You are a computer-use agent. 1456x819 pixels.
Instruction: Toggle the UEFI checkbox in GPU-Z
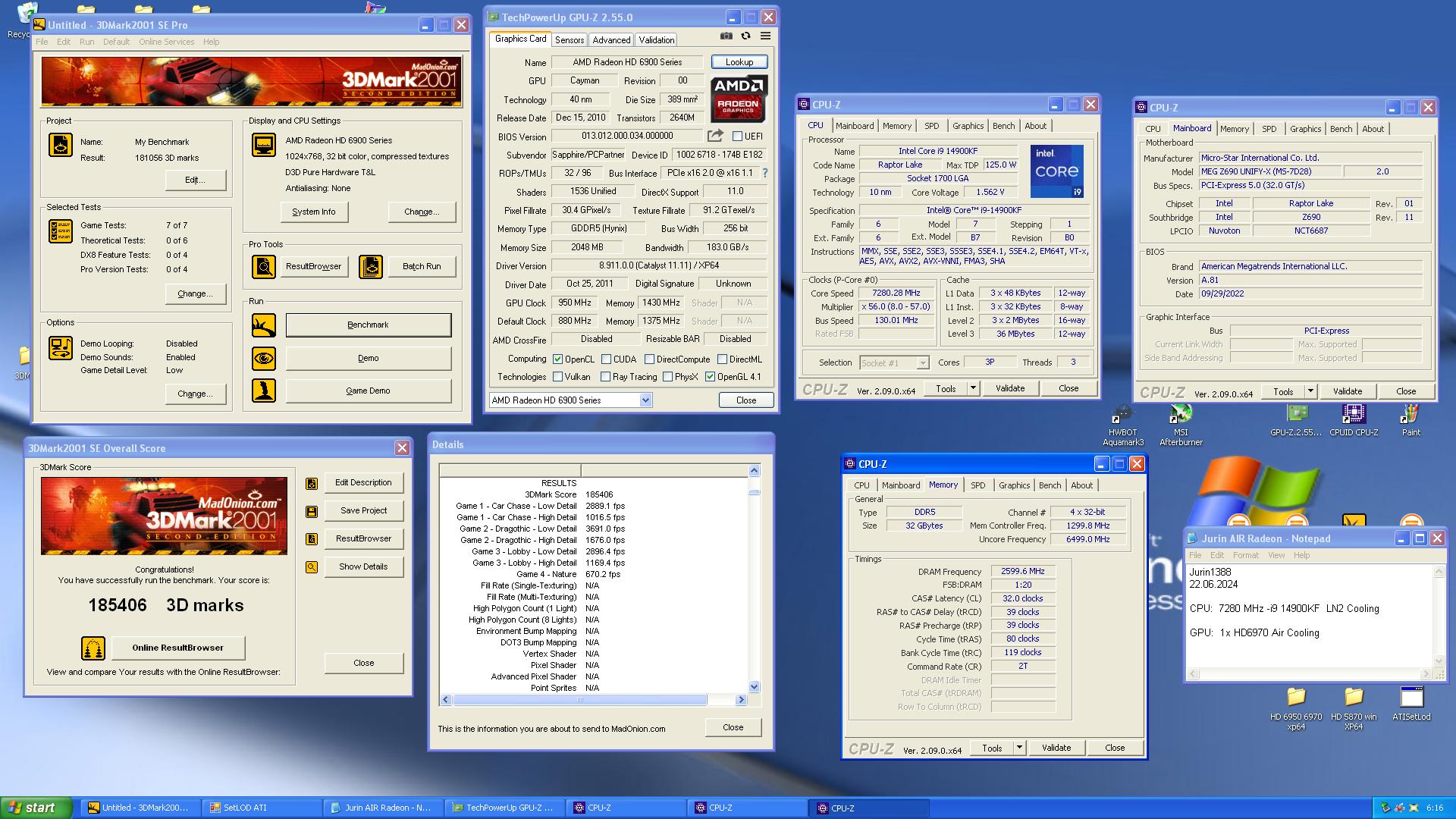tap(737, 136)
